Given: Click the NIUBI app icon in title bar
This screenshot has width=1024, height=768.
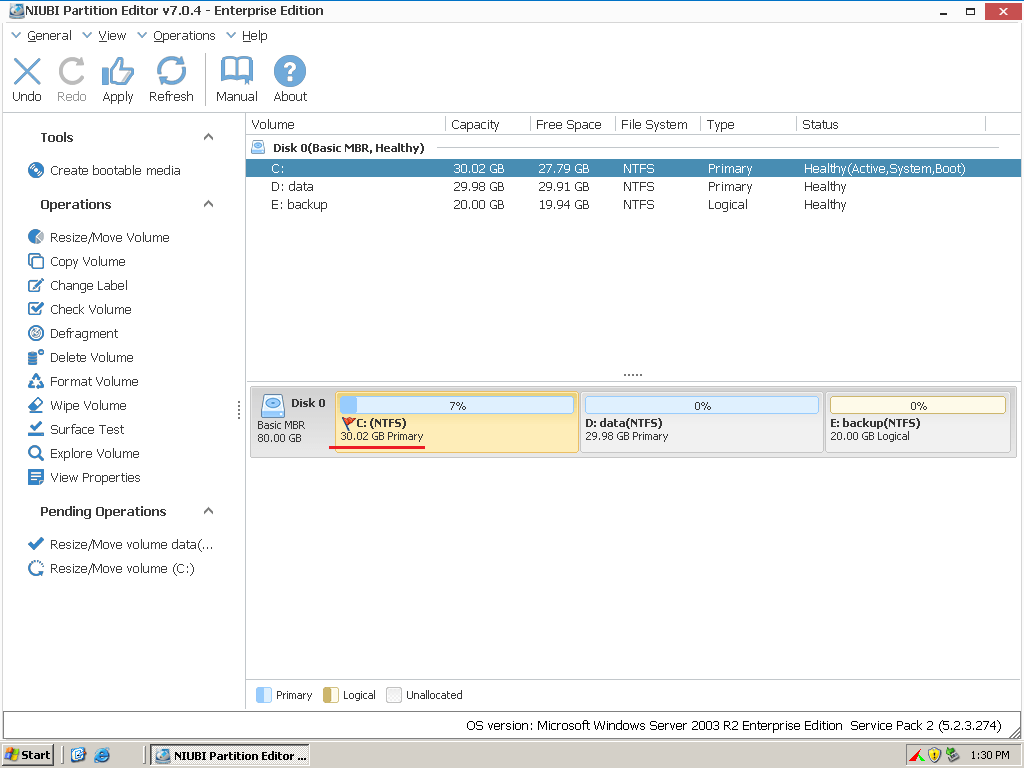Looking at the screenshot, I should (16, 10).
